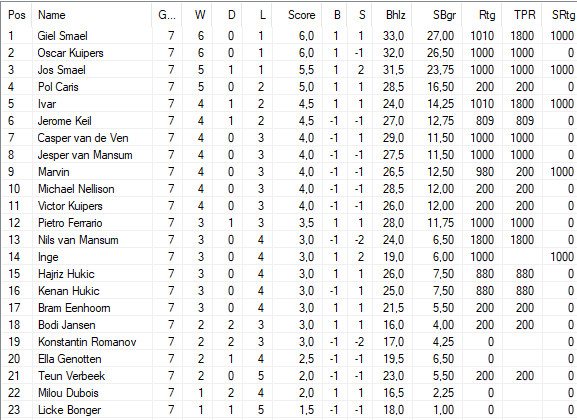
Task: Select Casper van de Ven row
Action: coord(289,138)
